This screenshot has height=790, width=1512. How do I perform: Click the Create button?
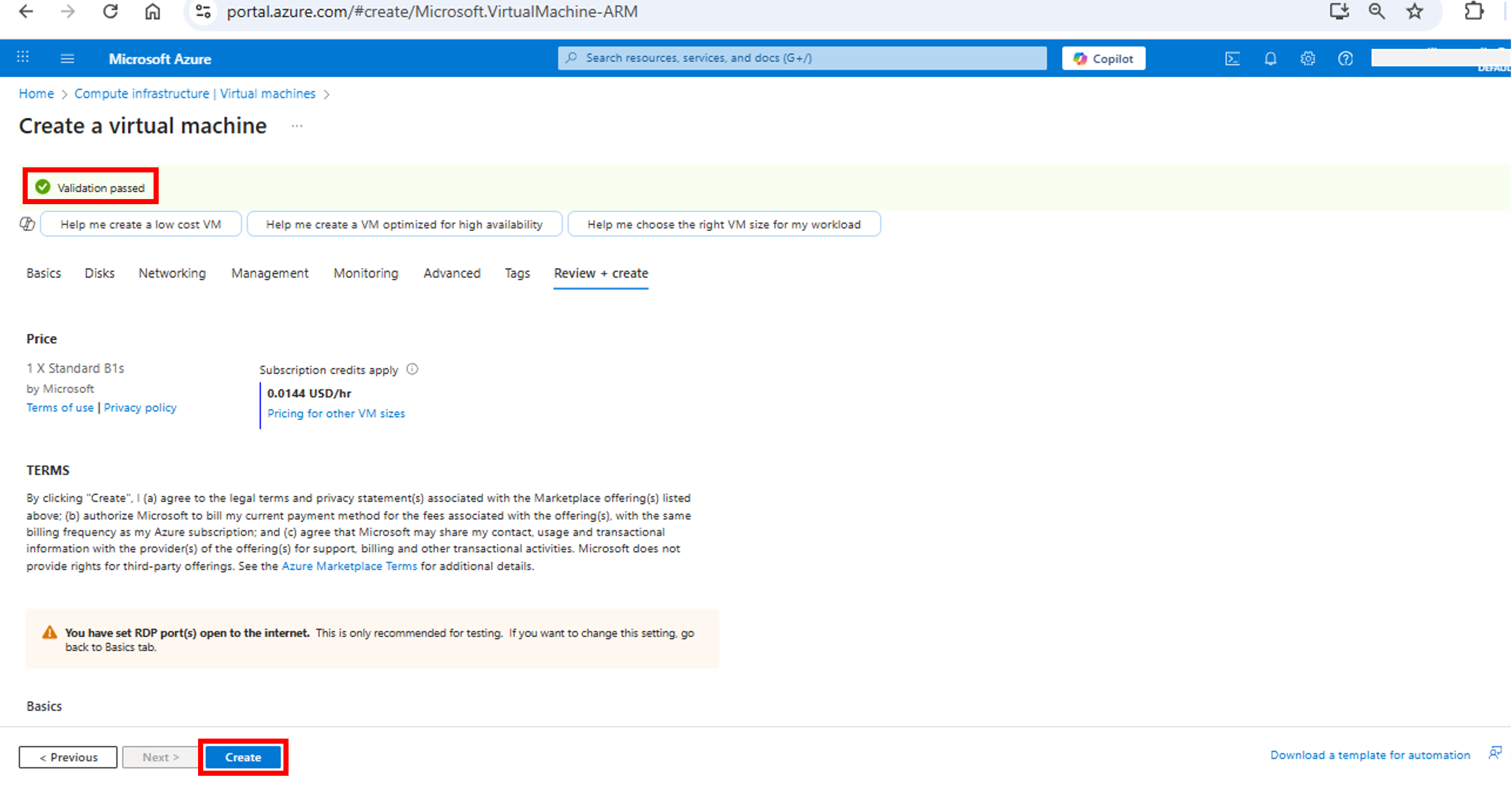tap(243, 757)
